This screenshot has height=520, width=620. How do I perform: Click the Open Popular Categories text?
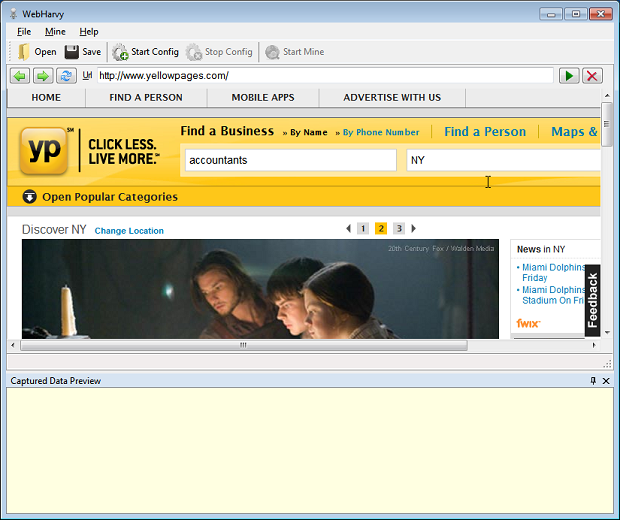click(x=110, y=197)
